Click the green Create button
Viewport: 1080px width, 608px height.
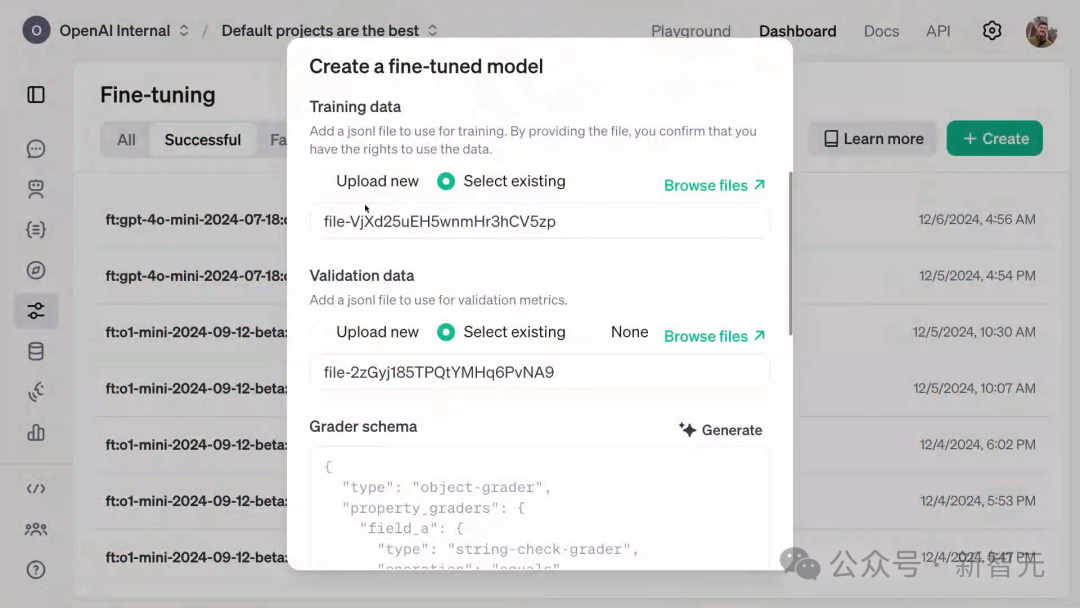click(995, 138)
